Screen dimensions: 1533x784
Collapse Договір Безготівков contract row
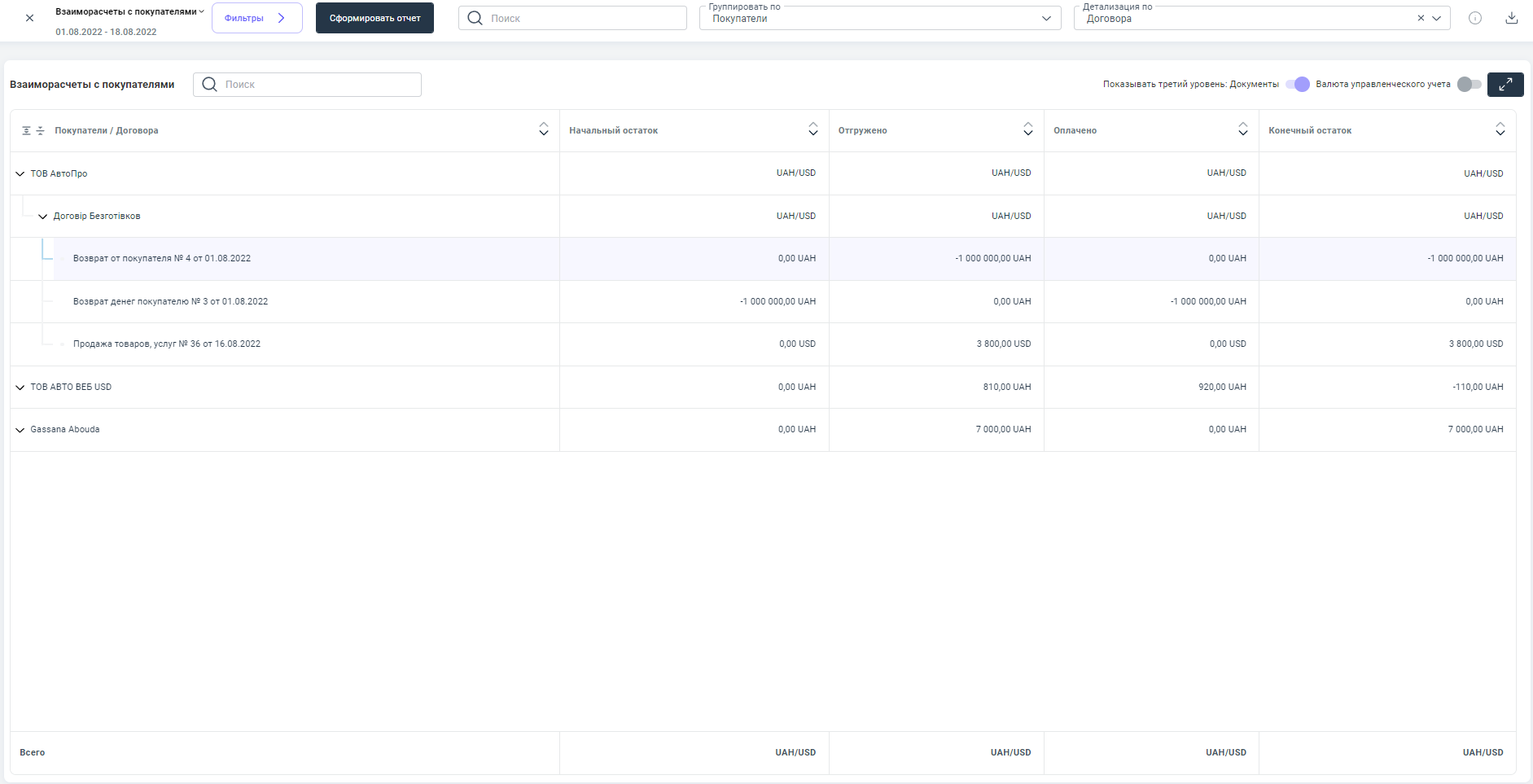coord(43,217)
